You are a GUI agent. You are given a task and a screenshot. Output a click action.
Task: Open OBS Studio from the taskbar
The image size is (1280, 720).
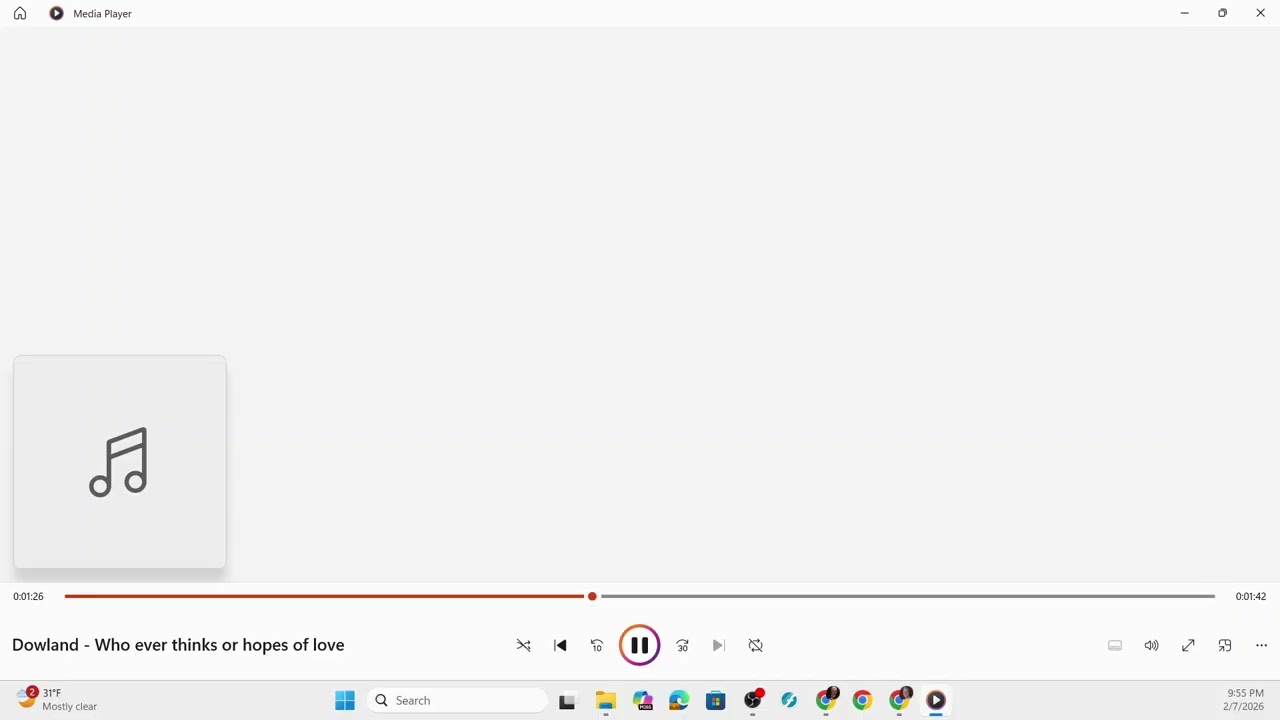[x=753, y=701]
